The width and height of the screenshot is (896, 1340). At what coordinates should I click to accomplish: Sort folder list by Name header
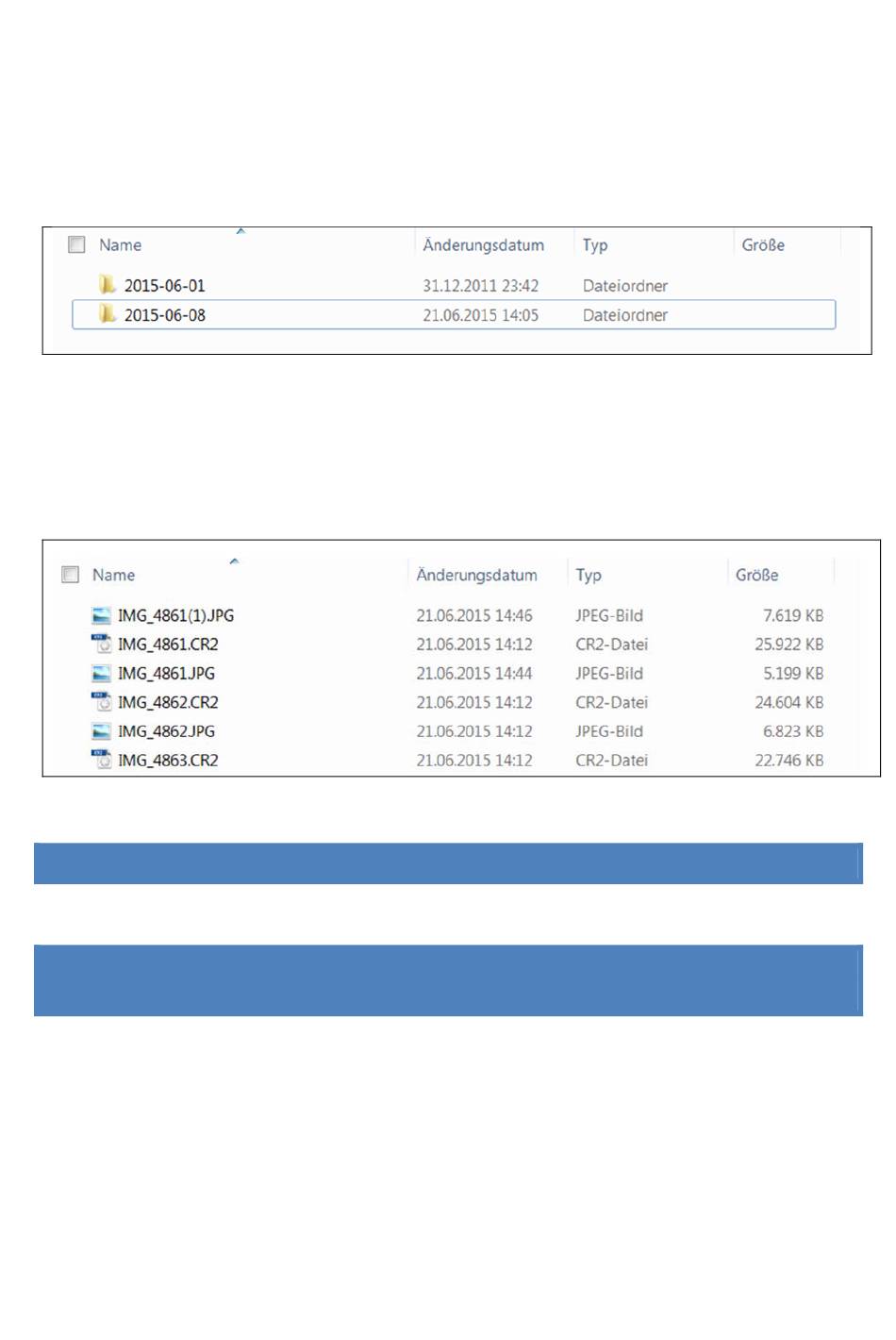tap(120, 245)
